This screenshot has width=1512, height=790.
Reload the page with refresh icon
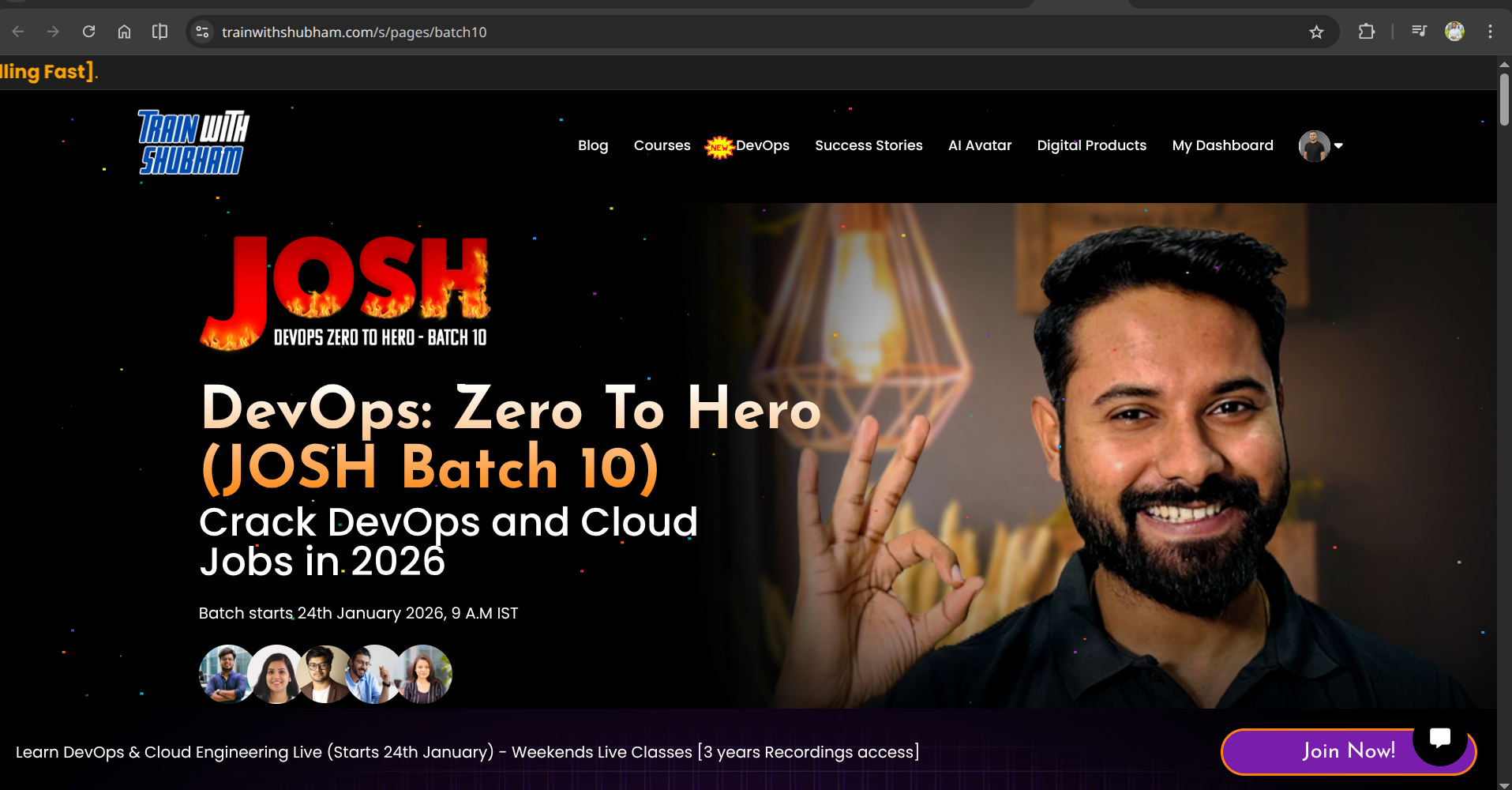click(x=88, y=32)
